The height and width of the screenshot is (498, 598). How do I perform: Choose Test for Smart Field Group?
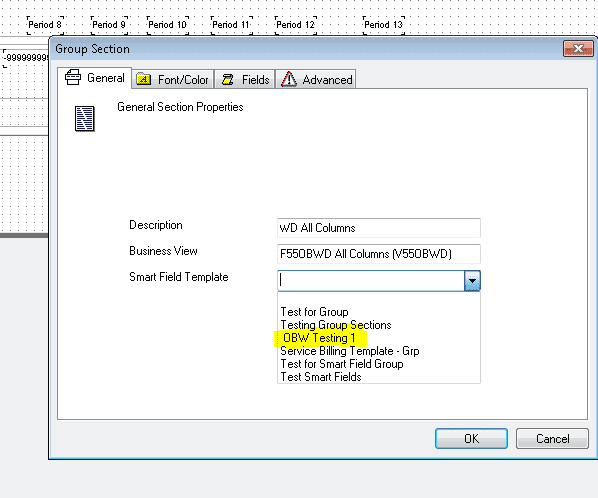tap(342, 364)
